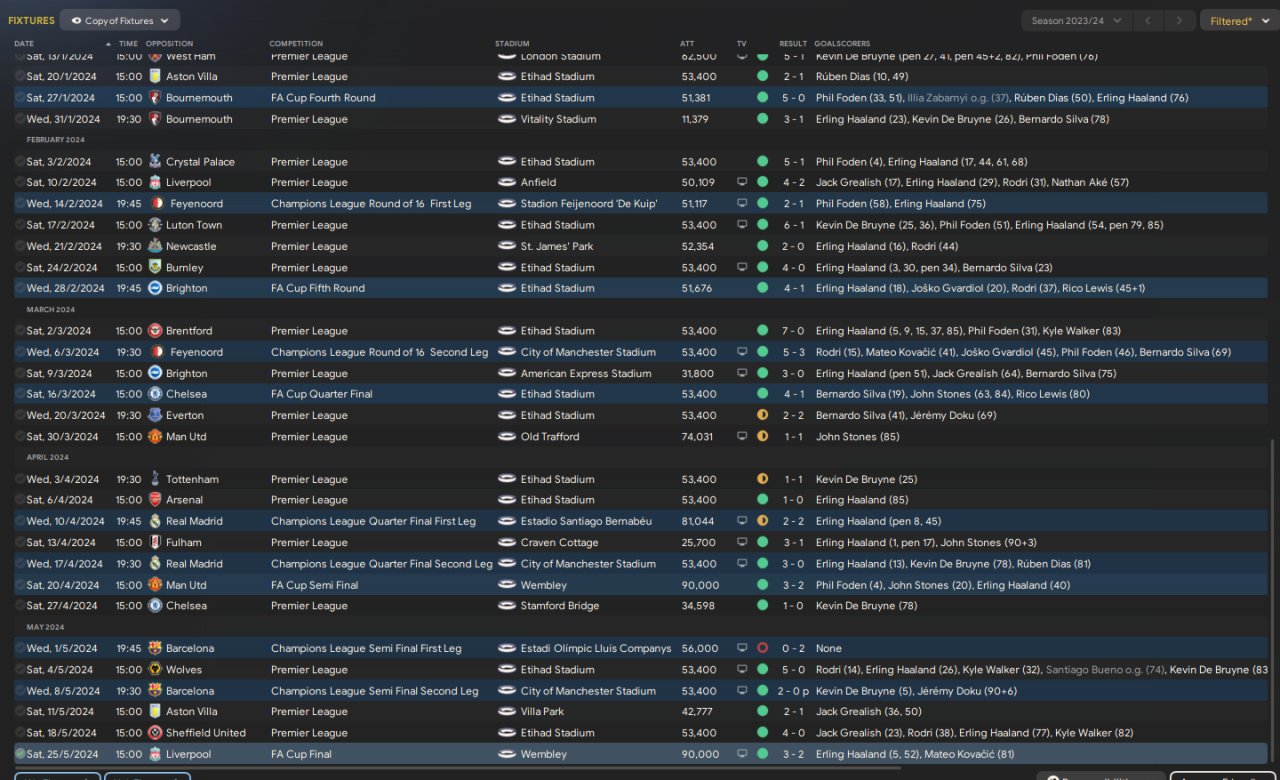Click stadium icon beside Anfield
Screen dimensions: 1280x780
tap(506, 183)
